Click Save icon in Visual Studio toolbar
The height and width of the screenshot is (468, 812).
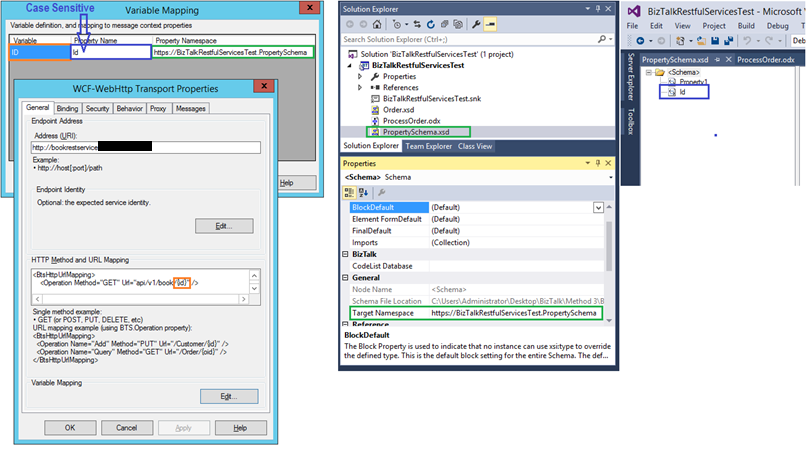[x=715, y=40]
